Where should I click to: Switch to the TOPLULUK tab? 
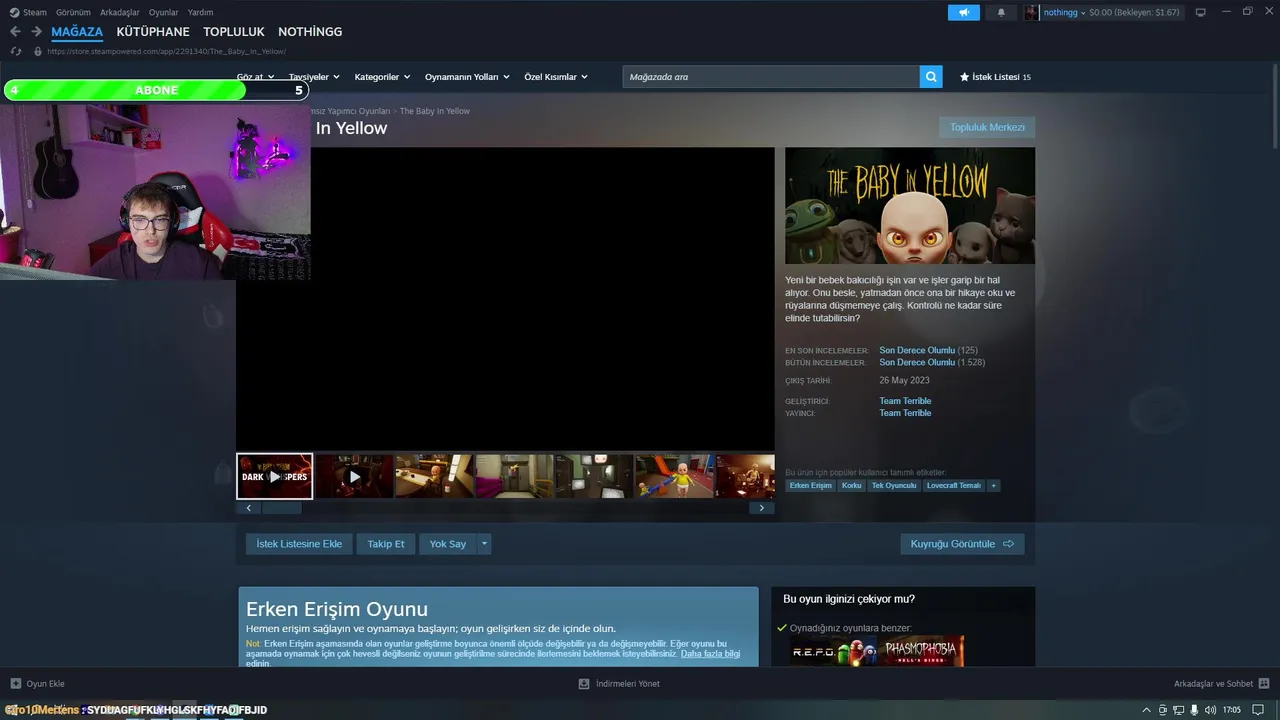click(234, 32)
